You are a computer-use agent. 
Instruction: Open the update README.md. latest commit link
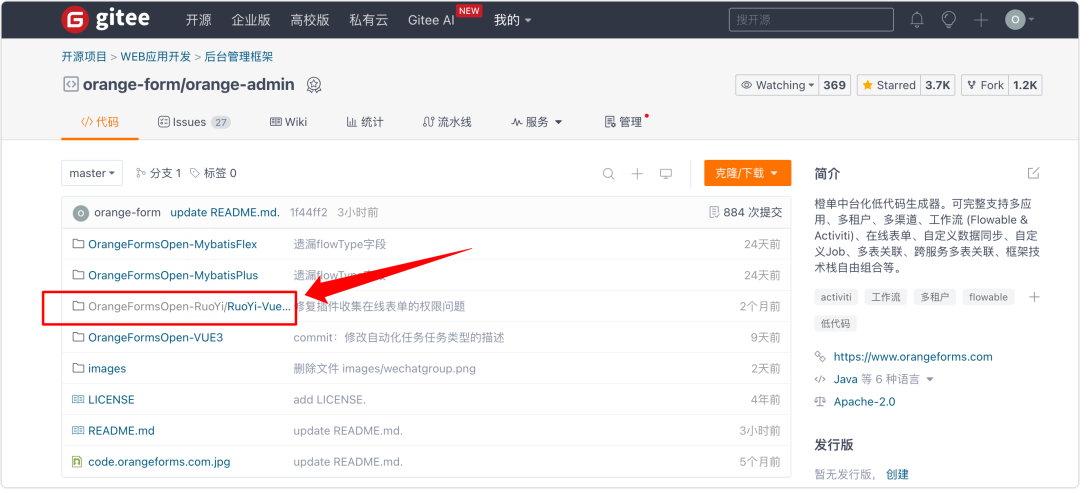pyautogui.click(x=225, y=212)
